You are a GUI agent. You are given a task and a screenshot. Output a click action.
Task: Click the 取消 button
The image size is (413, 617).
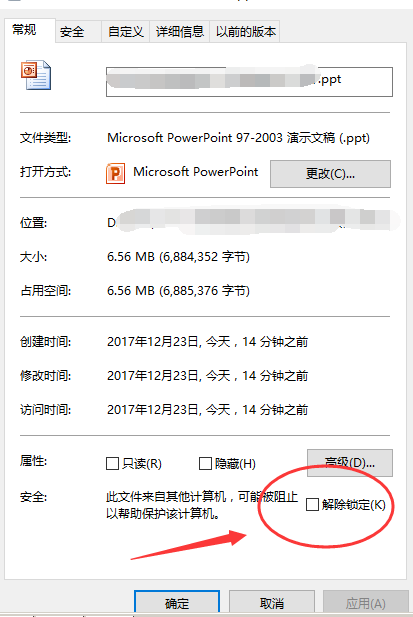point(272,603)
